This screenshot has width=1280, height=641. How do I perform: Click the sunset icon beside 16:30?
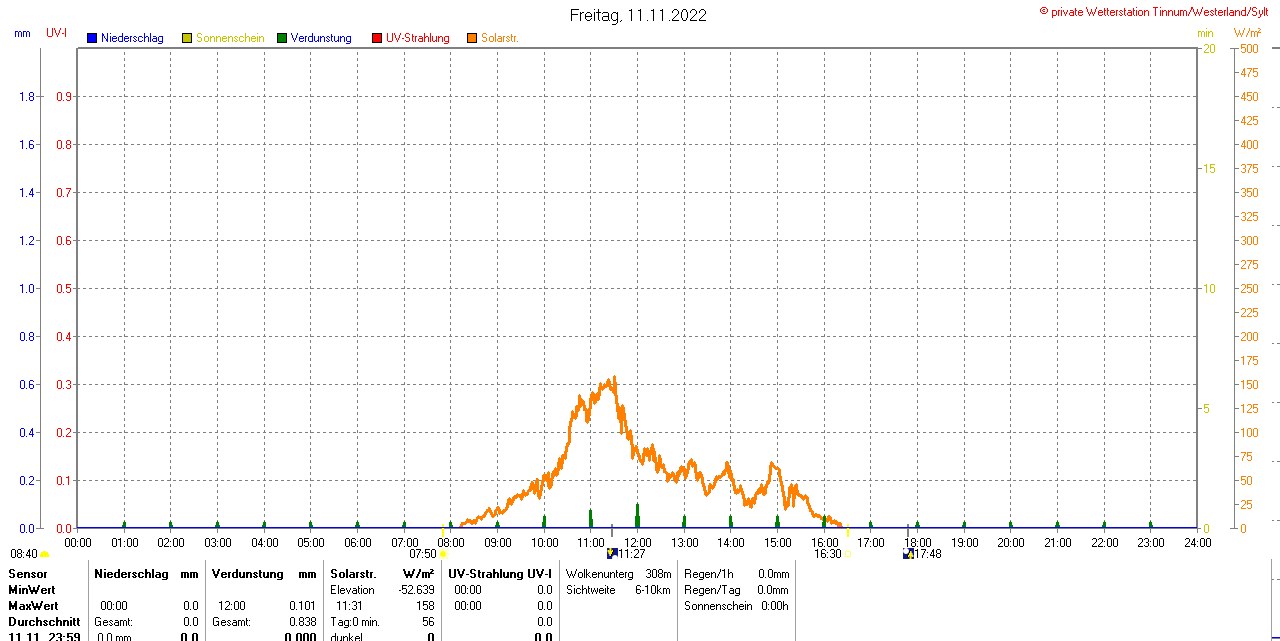[x=848, y=554]
